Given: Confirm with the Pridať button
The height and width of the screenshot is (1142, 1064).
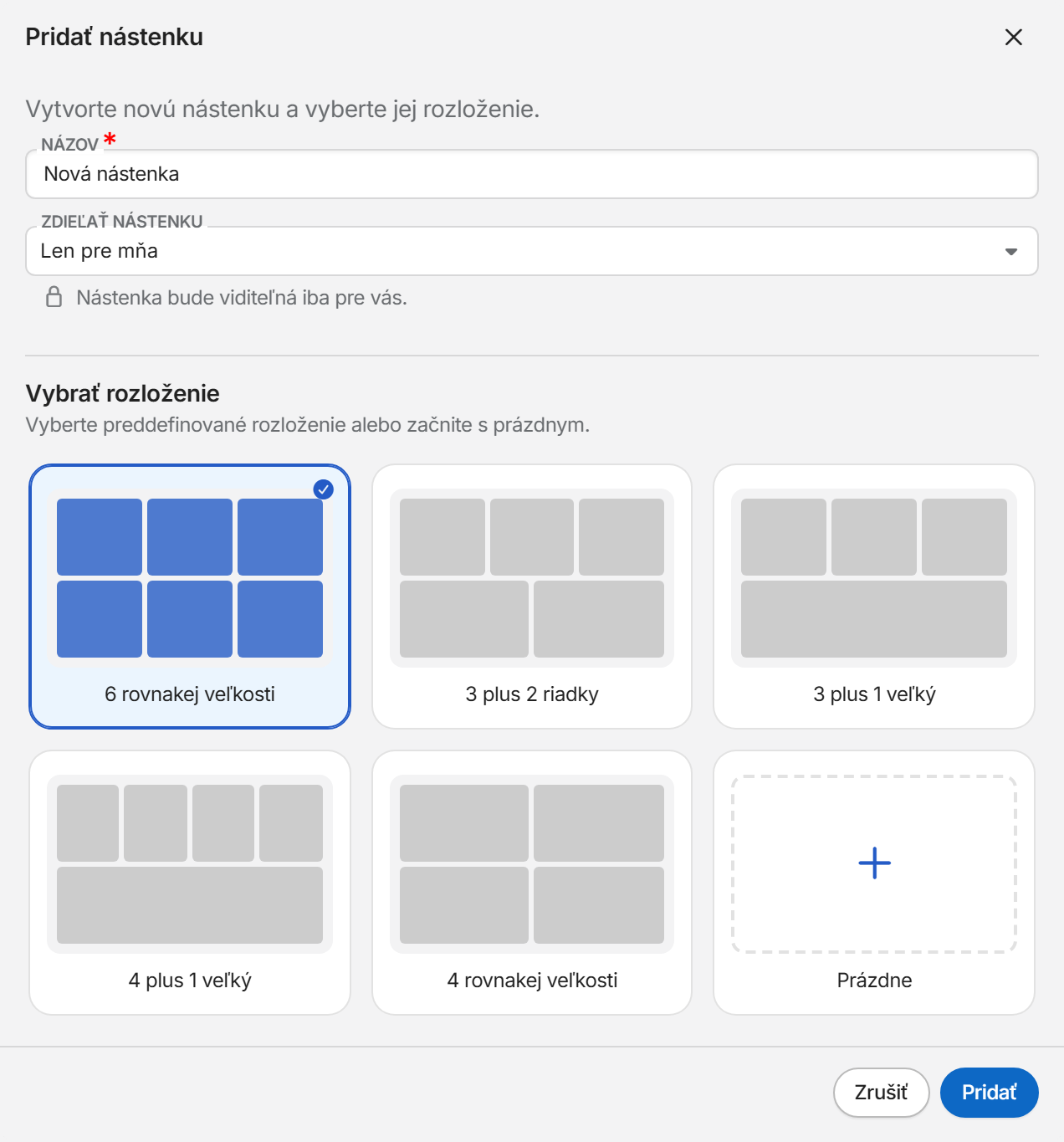Looking at the screenshot, I should tap(990, 1093).
